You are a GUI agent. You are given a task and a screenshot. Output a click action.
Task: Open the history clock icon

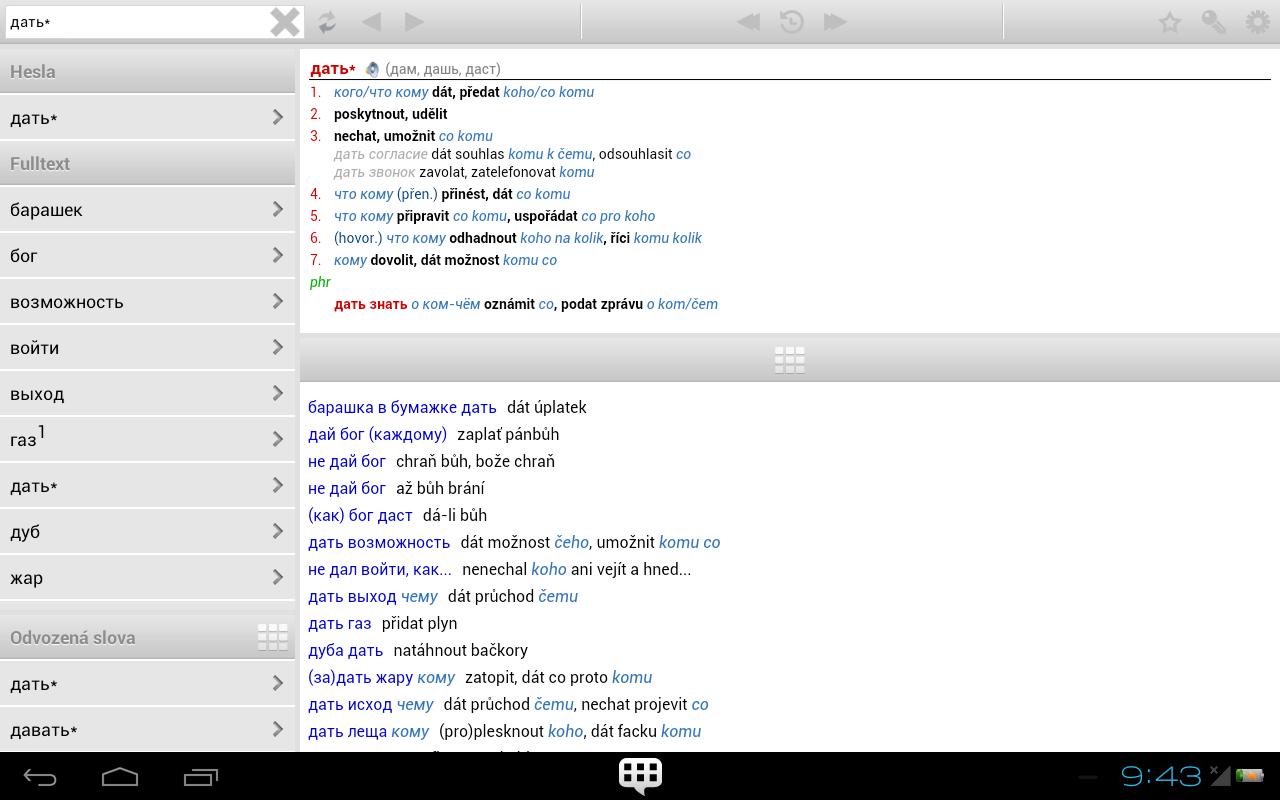click(791, 21)
